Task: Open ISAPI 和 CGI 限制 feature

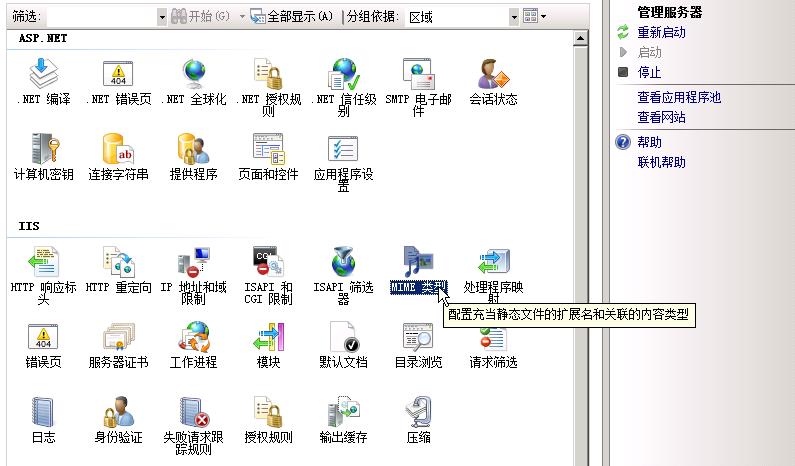Action: [269, 275]
